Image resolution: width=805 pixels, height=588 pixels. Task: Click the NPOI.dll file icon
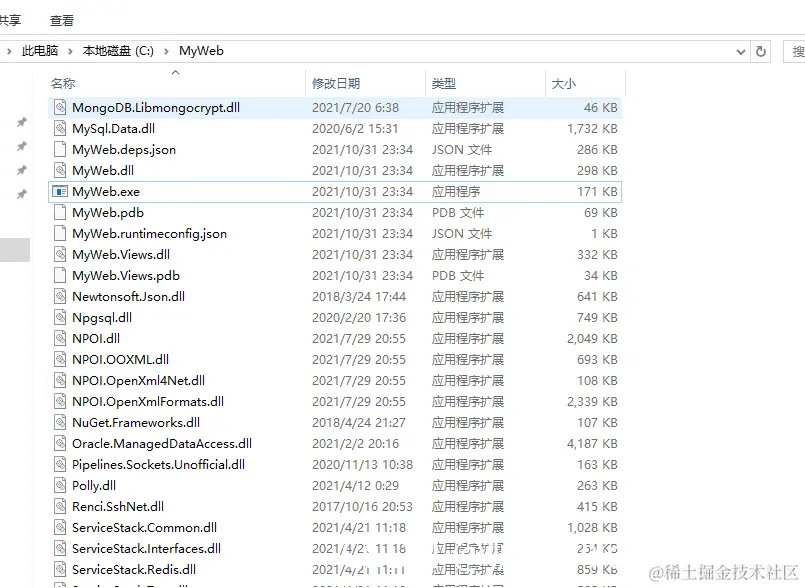60,338
